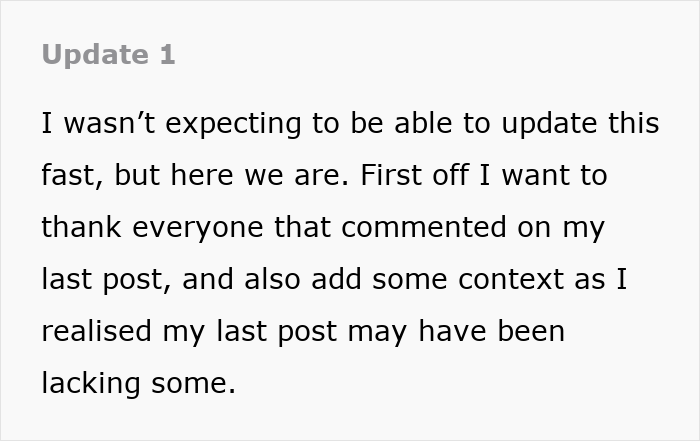This screenshot has height=441, width=700.
Task: Click the word 'able' in the first line
Action: pyautogui.click(x=423, y=123)
